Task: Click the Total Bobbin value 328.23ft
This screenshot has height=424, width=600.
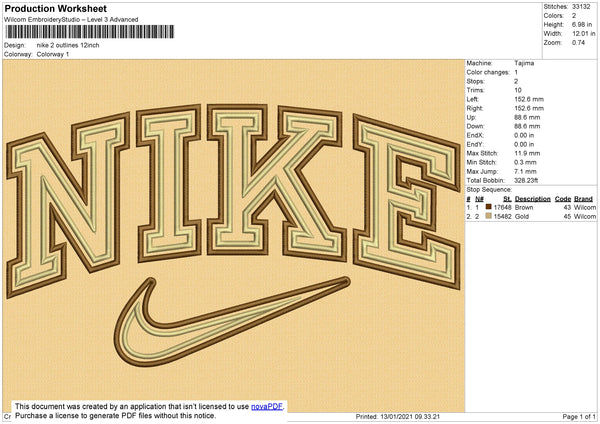Action: pyautogui.click(x=526, y=180)
